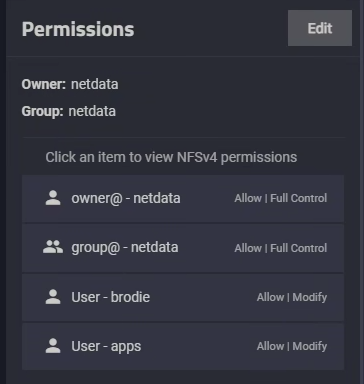Click the user icon next to apps
Viewport: 364px width, 384px height.
click(53, 346)
